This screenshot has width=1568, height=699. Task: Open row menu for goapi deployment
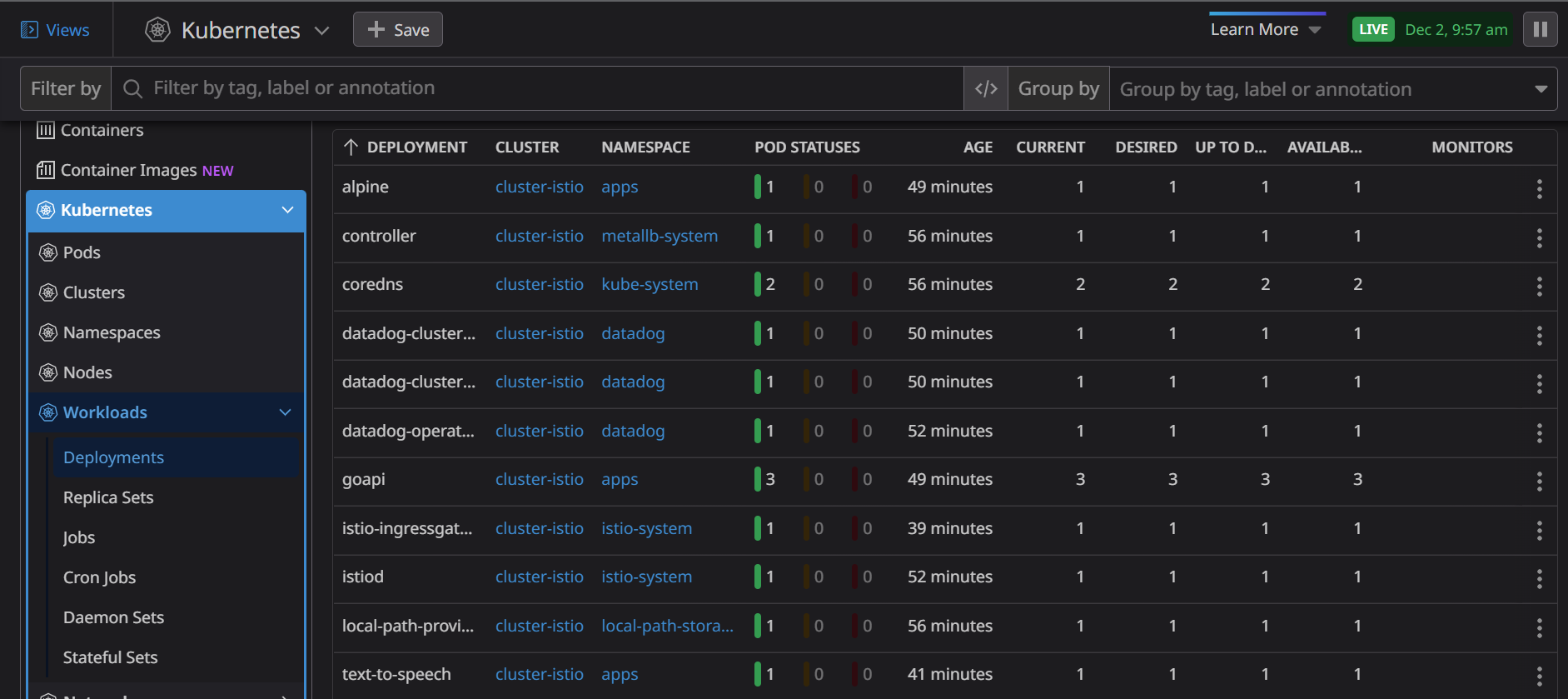pos(1539,482)
